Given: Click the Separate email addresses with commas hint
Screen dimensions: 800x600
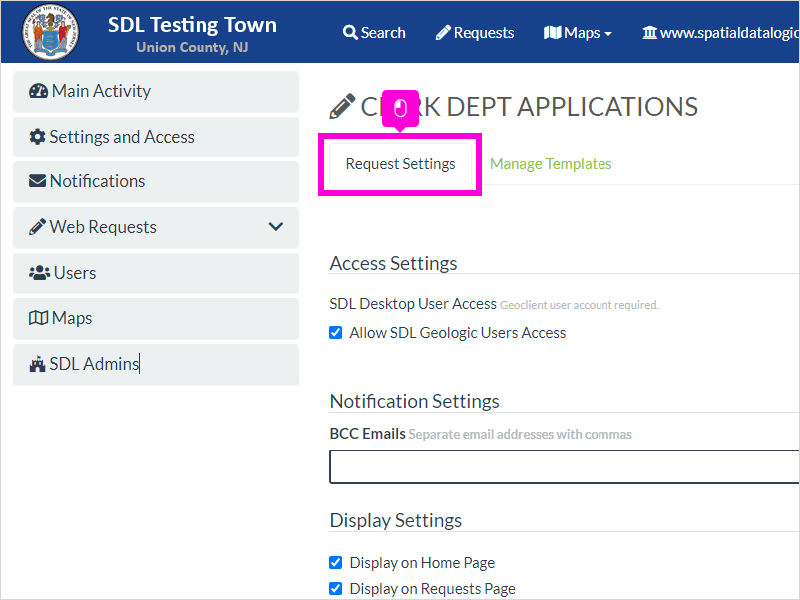Looking at the screenshot, I should pos(520,434).
